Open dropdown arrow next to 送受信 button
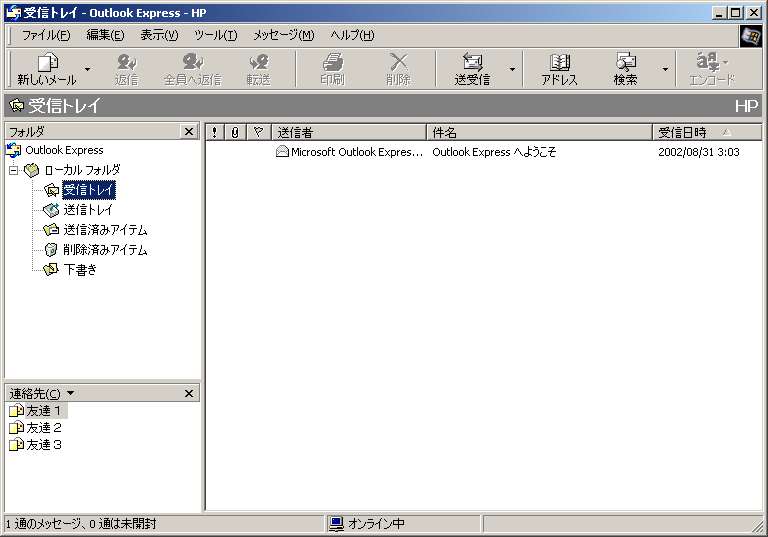Image resolution: width=768 pixels, height=537 pixels. [512, 70]
